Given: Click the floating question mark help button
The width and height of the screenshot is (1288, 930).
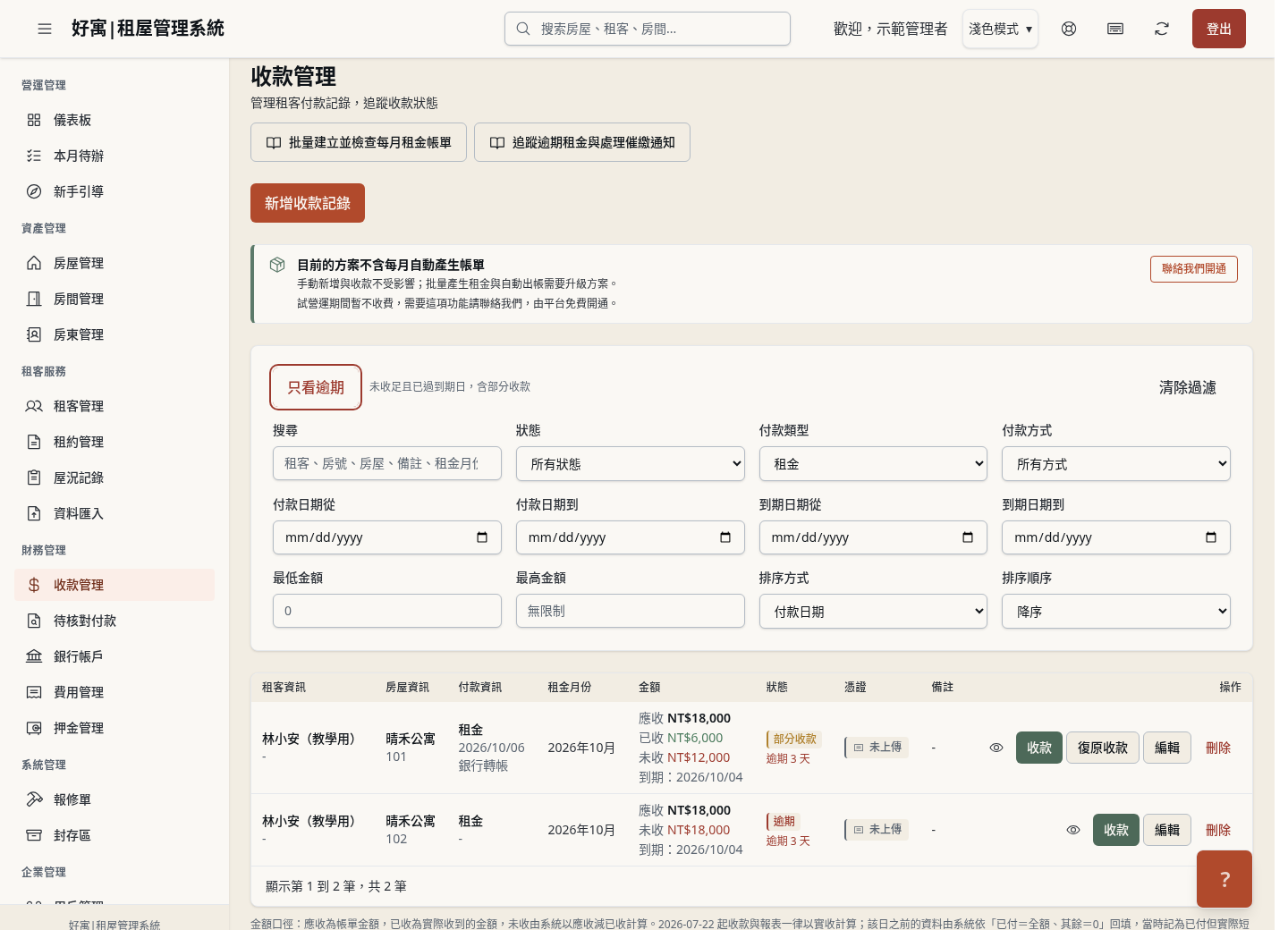Looking at the screenshot, I should 1224,879.
